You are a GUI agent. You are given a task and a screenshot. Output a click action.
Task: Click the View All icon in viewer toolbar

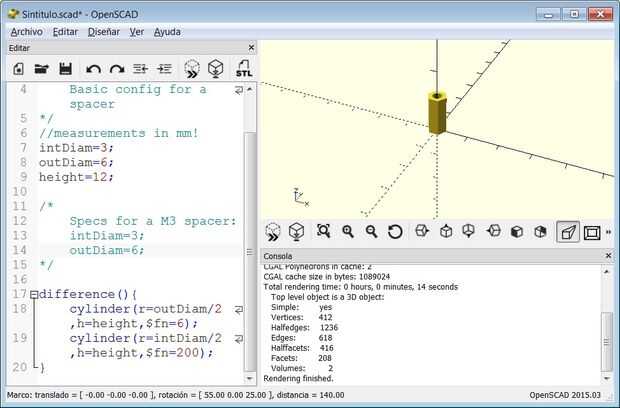[323, 231]
